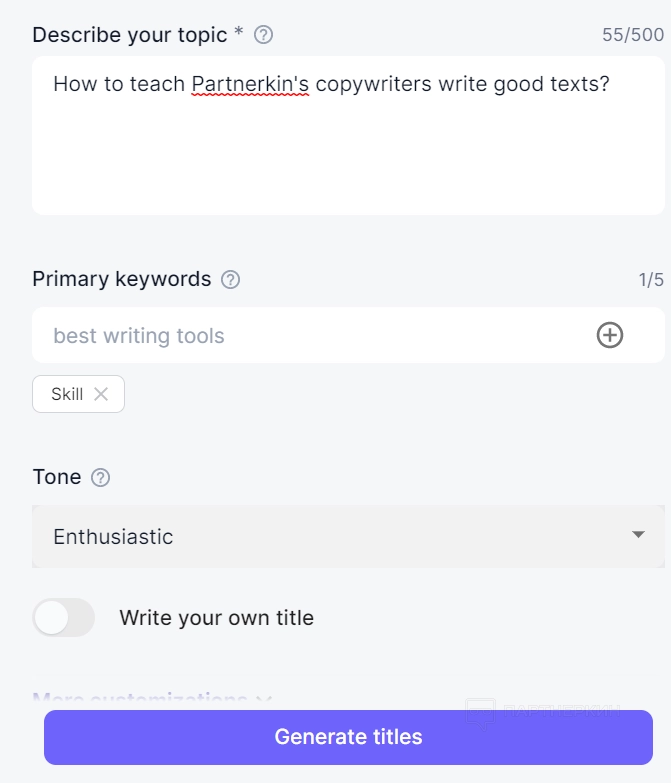Click the best writing tools keyword field
Image resolution: width=671 pixels, height=783 pixels.
pyautogui.click(x=300, y=336)
